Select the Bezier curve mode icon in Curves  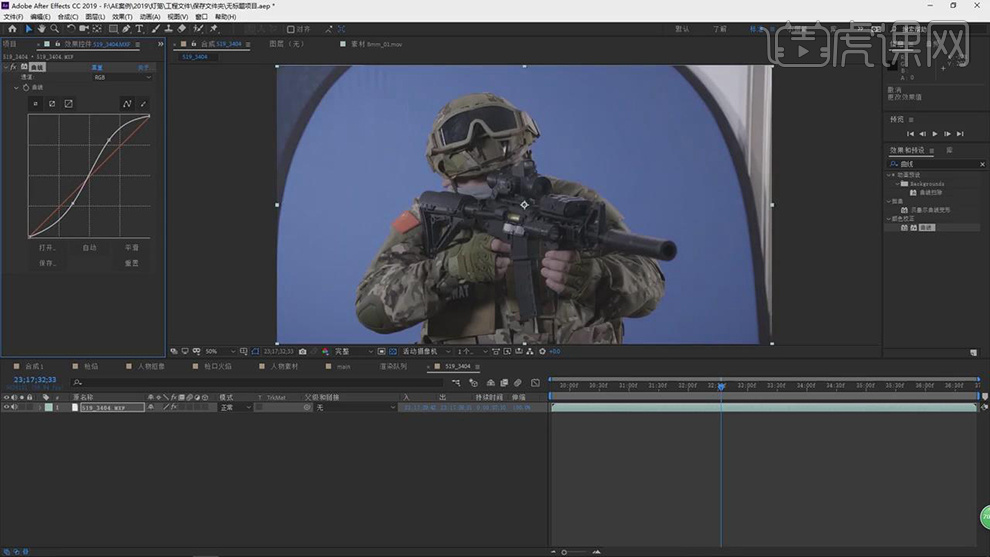point(127,103)
